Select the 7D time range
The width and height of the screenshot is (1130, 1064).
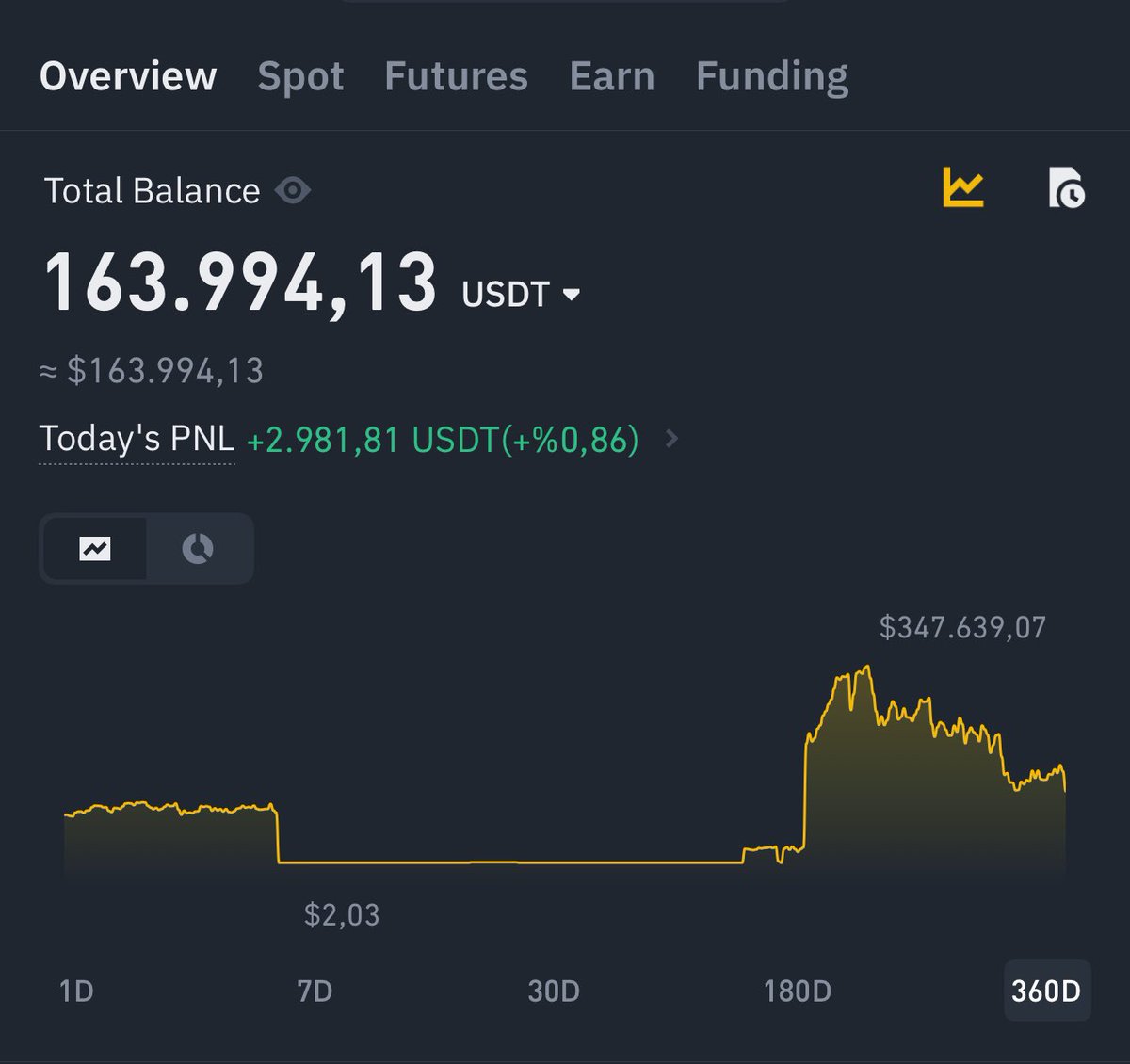pos(315,991)
